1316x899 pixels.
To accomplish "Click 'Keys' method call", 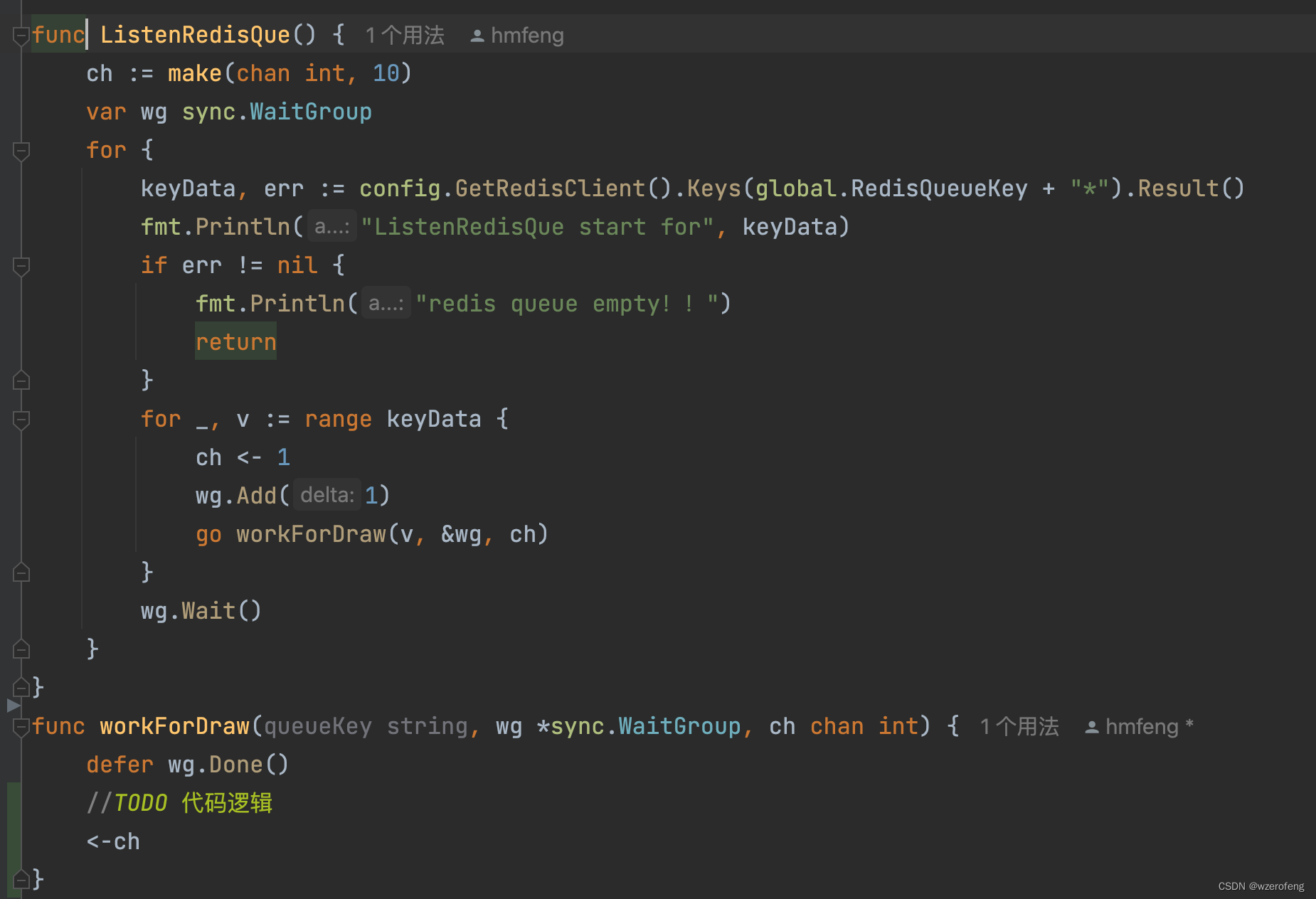I will click(x=713, y=189).
